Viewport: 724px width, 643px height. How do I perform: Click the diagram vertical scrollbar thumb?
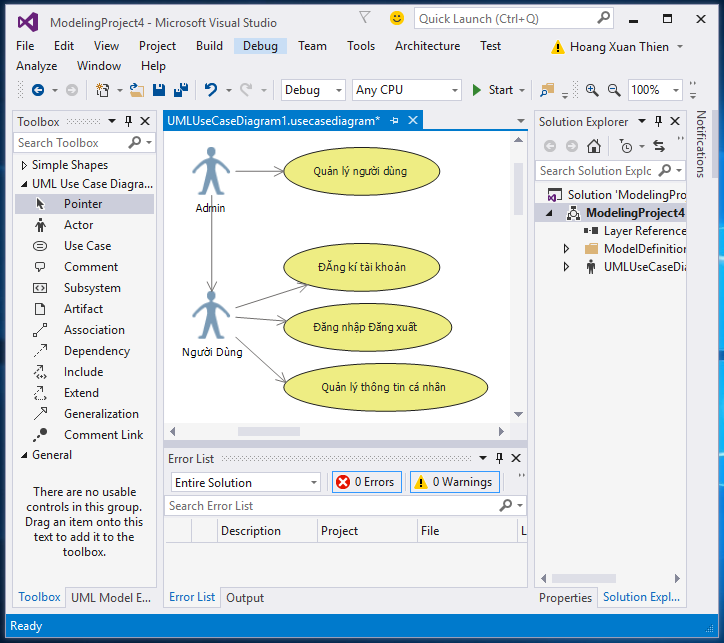(519, 189)
